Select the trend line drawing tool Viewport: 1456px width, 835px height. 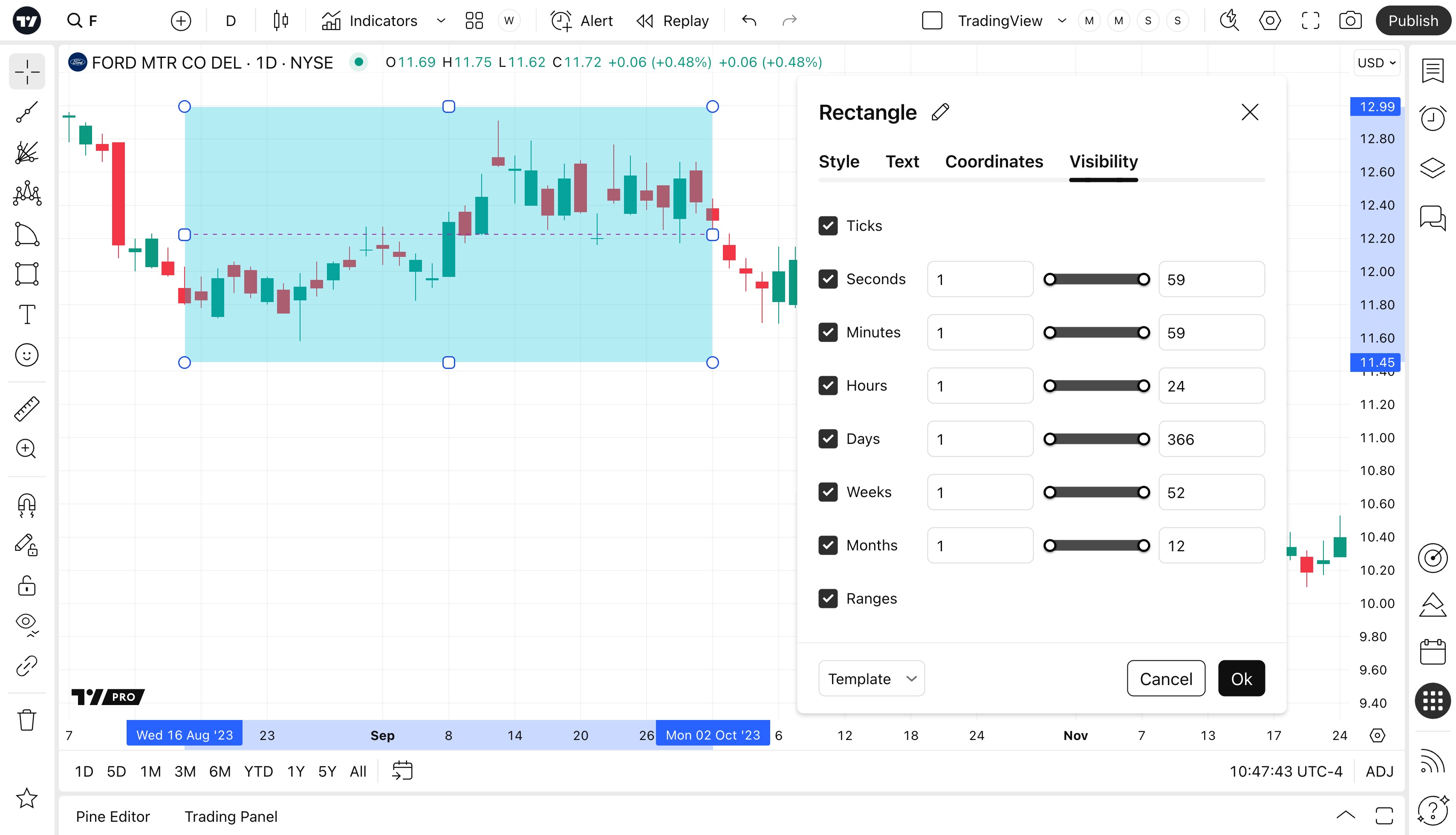27,112
